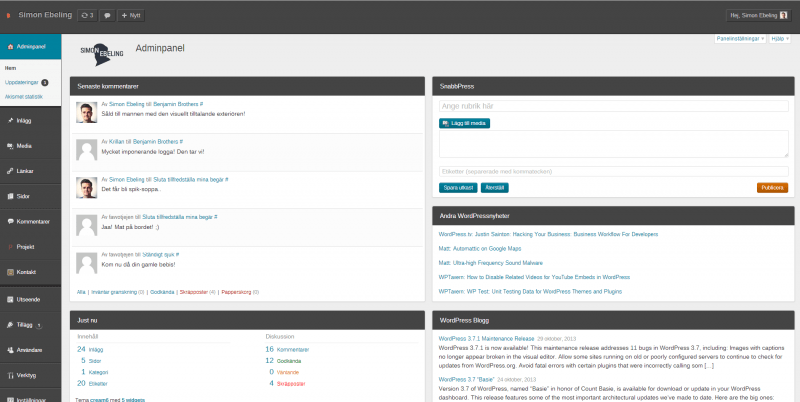Open the comments bubble icon in top bar
This screenshot has height=402, width=800.
click(x=107, y=15)
